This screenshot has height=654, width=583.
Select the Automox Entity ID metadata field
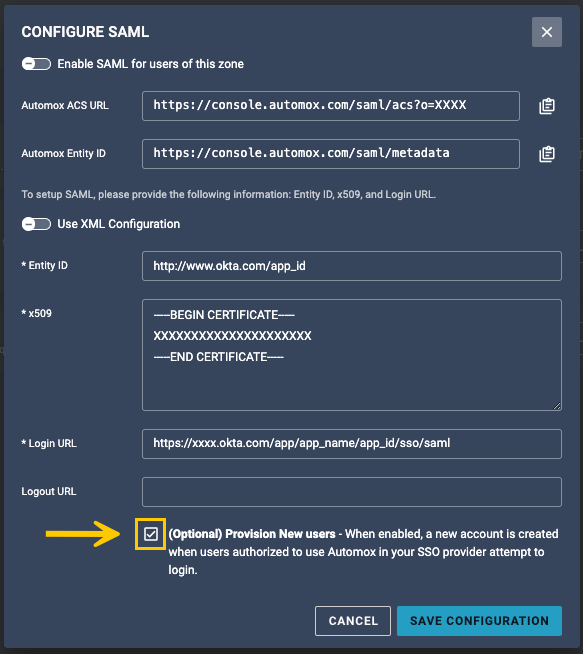(331, 154)
